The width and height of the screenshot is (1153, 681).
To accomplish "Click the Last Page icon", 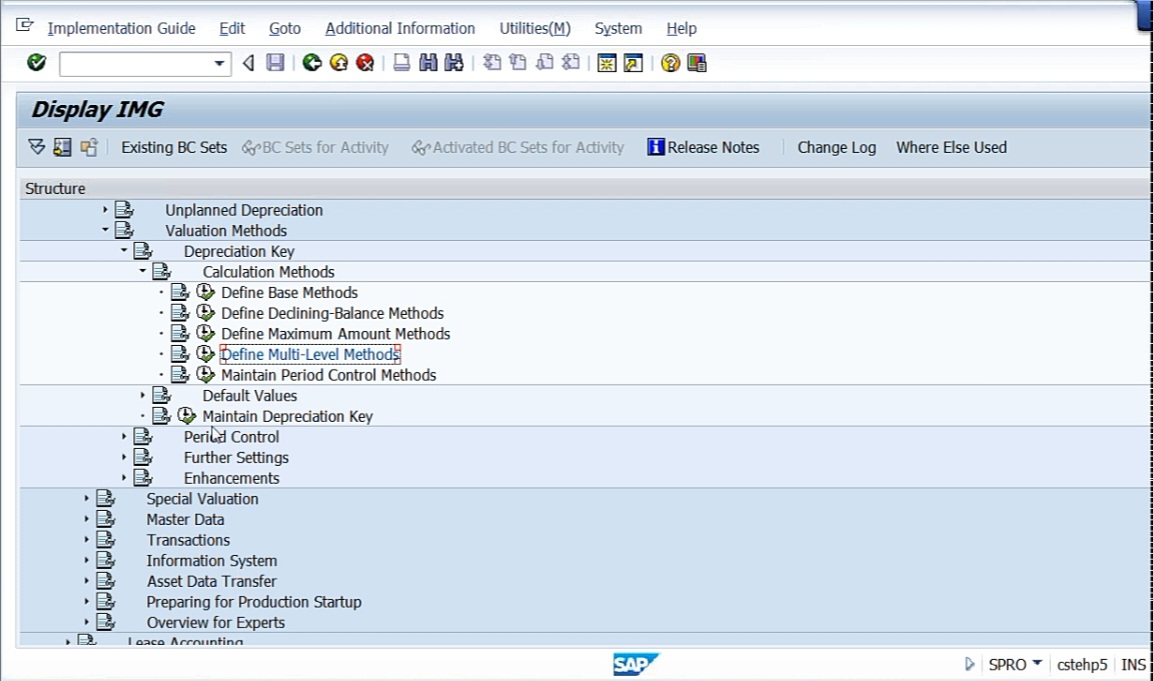I will (571, 63).
